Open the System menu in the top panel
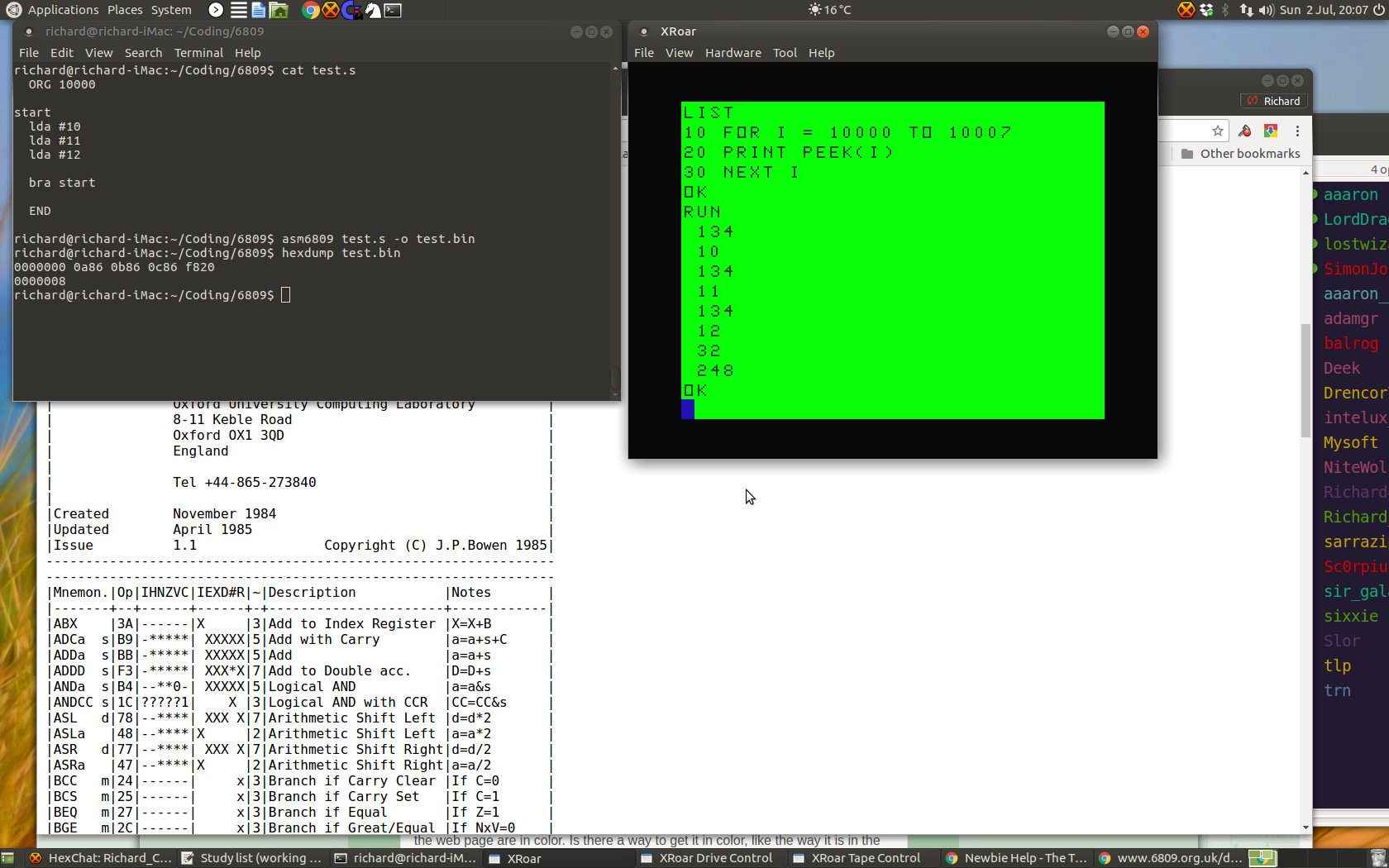The image size is (1389, 868). [171, 10]
